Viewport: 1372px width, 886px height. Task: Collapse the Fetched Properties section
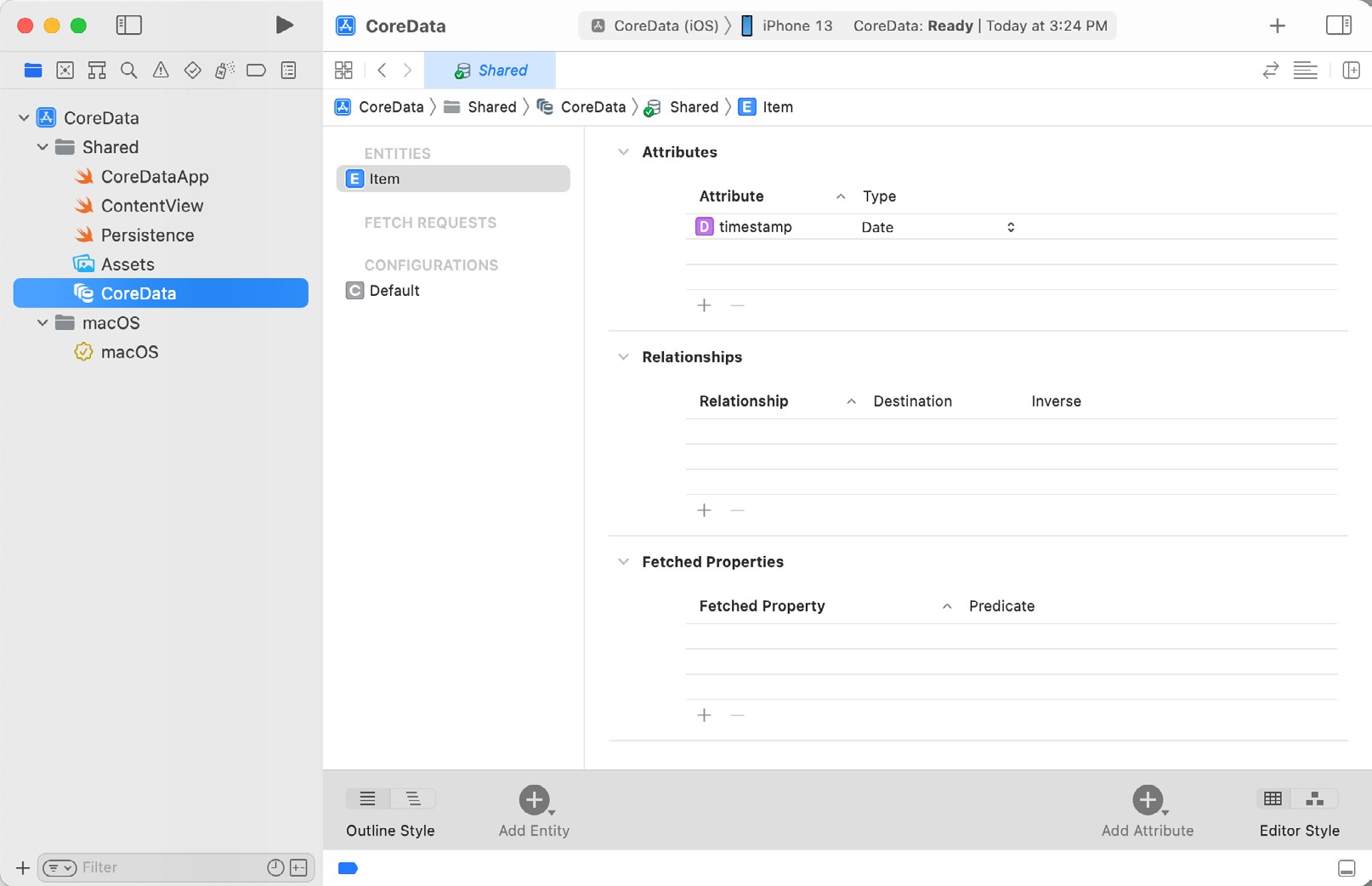pyautogui.click(x=623, y=562)
